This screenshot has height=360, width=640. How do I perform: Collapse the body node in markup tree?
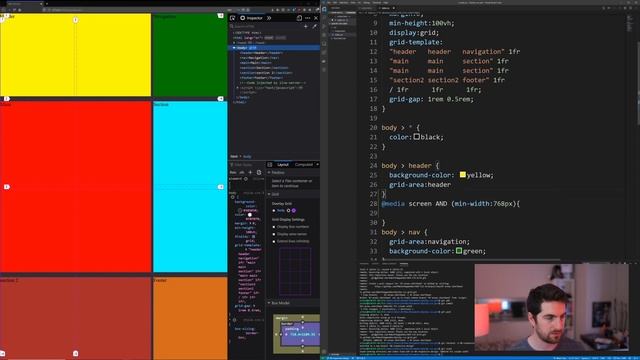coord(234,48)
